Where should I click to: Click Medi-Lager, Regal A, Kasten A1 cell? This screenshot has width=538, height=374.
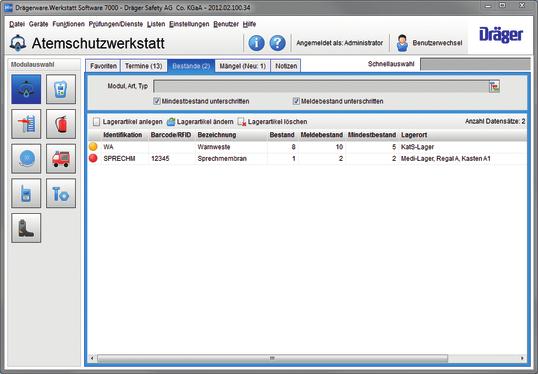click(445, 159)
